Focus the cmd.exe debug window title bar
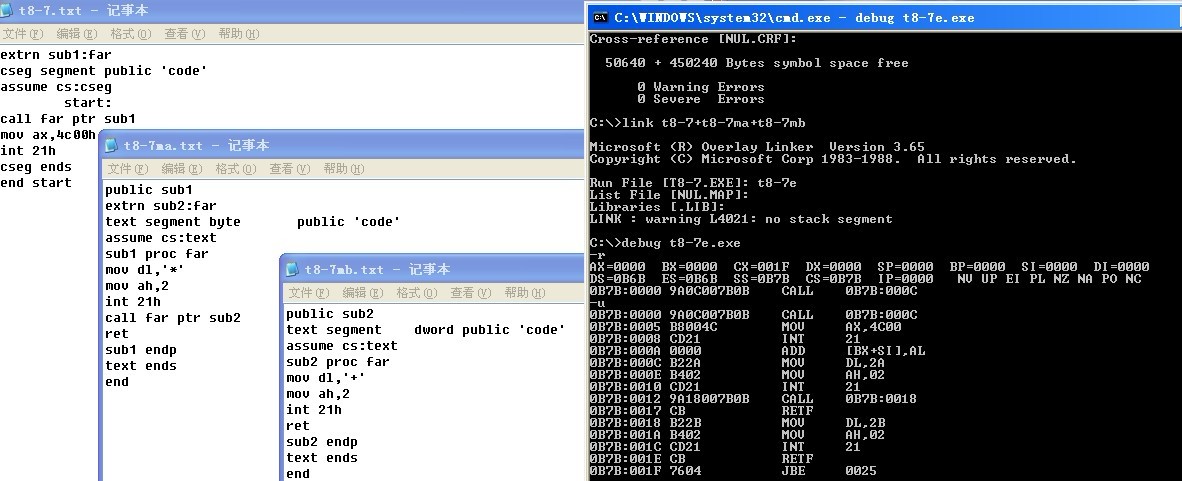The height and width of the screenshot is (481, 1182). click(883, 17)
